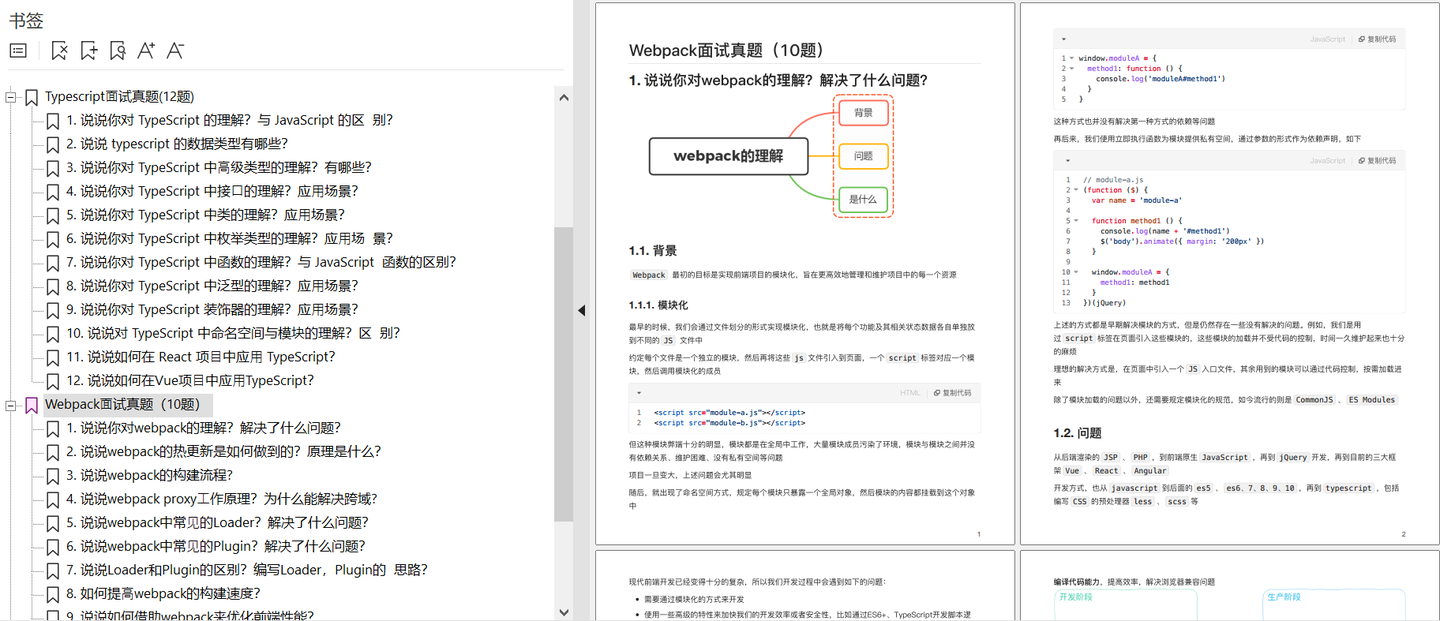Click the delete bookmark icon

pyautogui.click(x=60, y=51)
